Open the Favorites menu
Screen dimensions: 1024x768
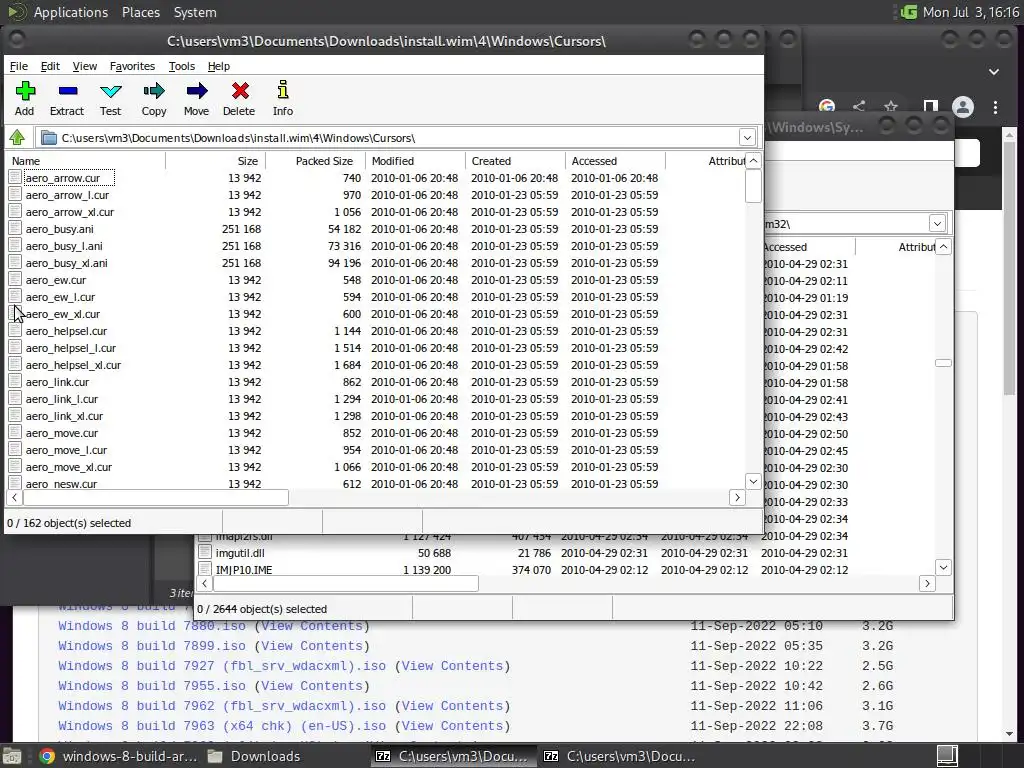[133, 66]
